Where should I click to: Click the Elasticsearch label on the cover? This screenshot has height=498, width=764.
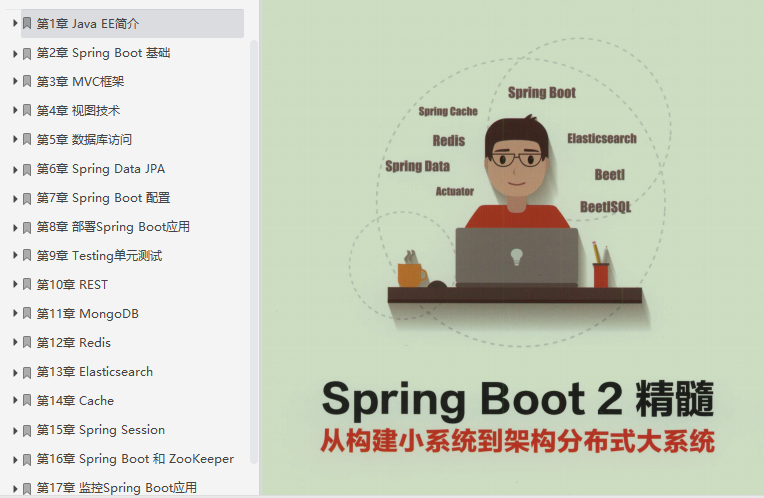(602, 138)
